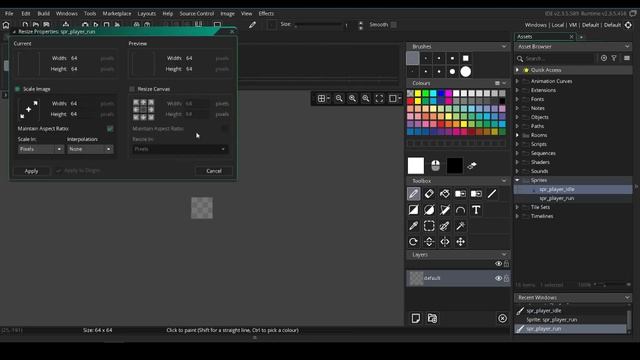Screen dimensions: 640x360
Task: Toggle the Smooth checkbox
Action: click(x=394, y=24)
